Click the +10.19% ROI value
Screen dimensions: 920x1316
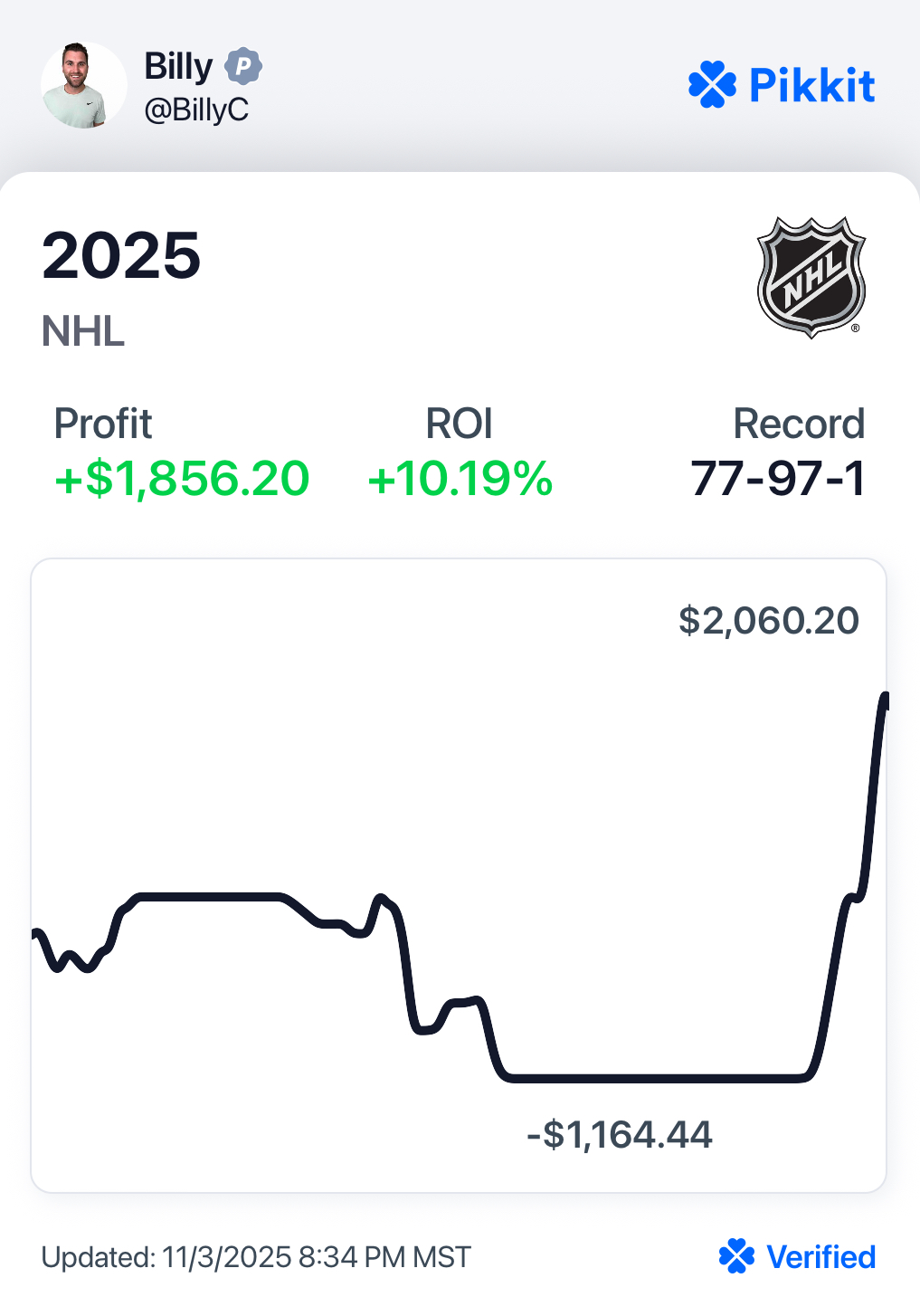tap(460, 478)
